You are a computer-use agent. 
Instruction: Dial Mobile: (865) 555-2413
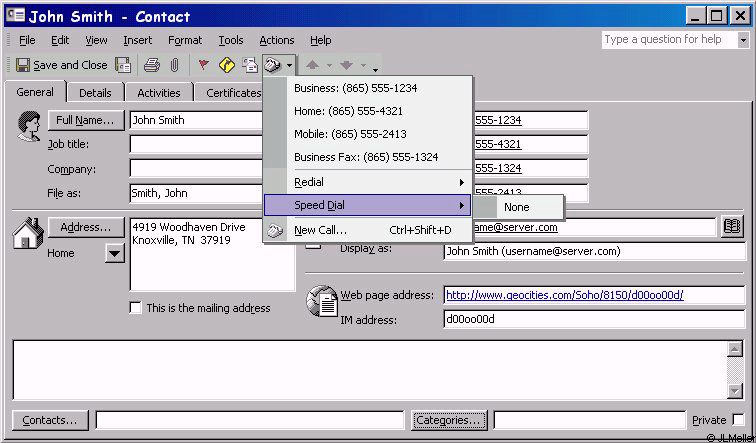pyautogui.click(x=367, y=134)
